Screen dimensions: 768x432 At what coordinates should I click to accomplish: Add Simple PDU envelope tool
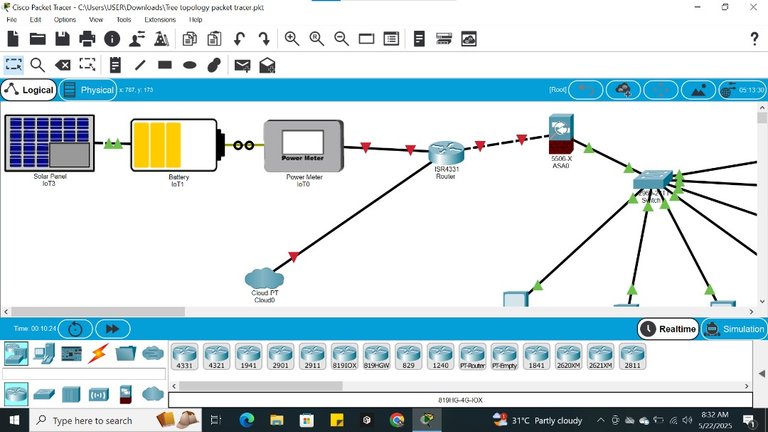pos(242,65)
